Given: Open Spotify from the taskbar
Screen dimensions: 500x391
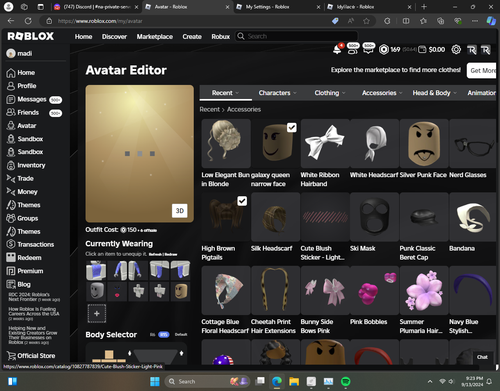Looking at the screenshot, I should tap(346, 381).
